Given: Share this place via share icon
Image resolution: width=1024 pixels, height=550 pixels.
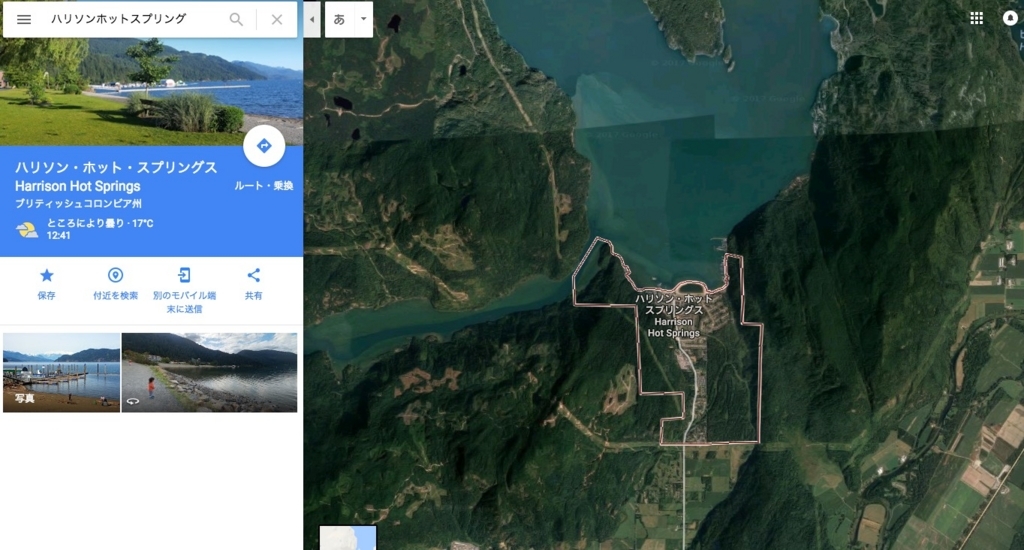Looking at the screenshot, I should click(x=253, y=276).
